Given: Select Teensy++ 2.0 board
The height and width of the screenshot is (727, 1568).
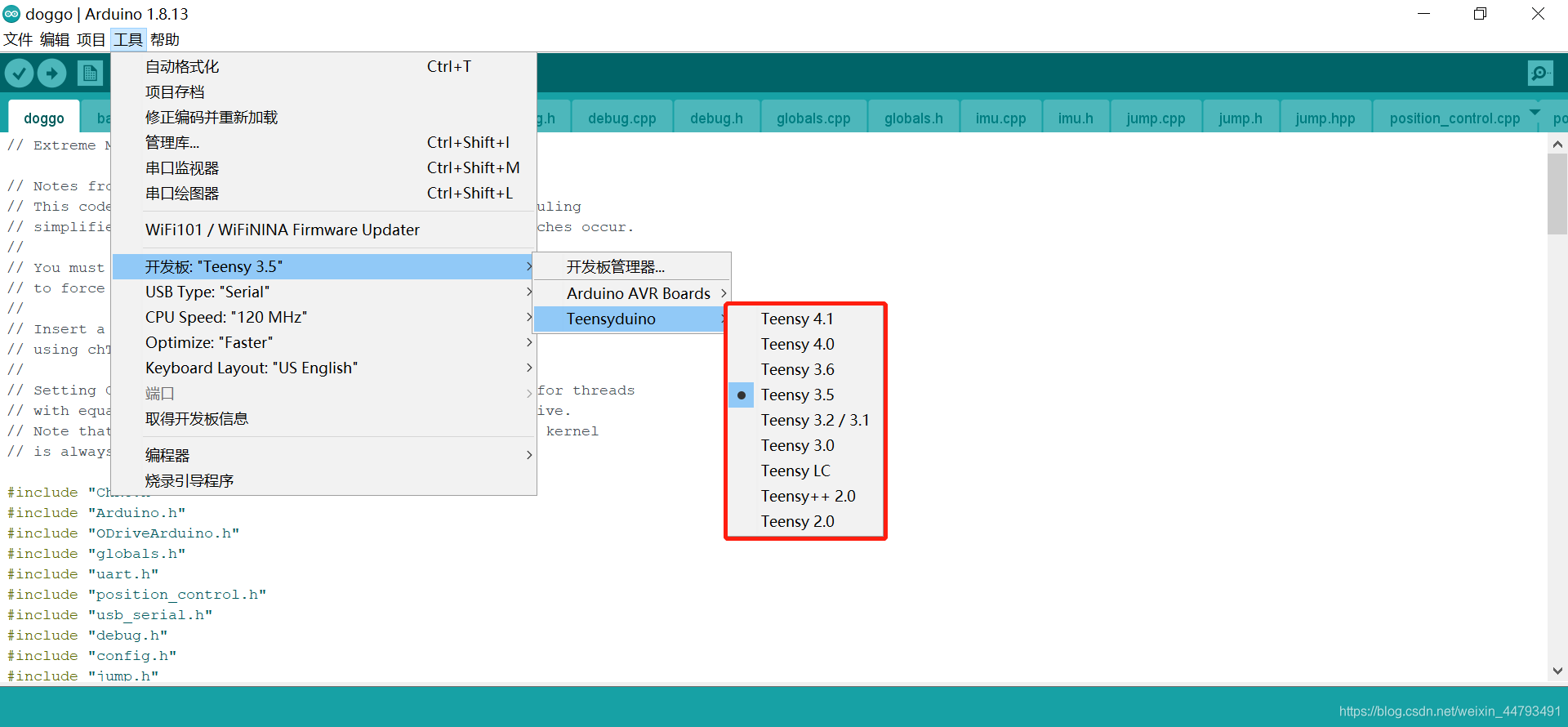Looking at the screenshot, I should click(x=805, y=496).
